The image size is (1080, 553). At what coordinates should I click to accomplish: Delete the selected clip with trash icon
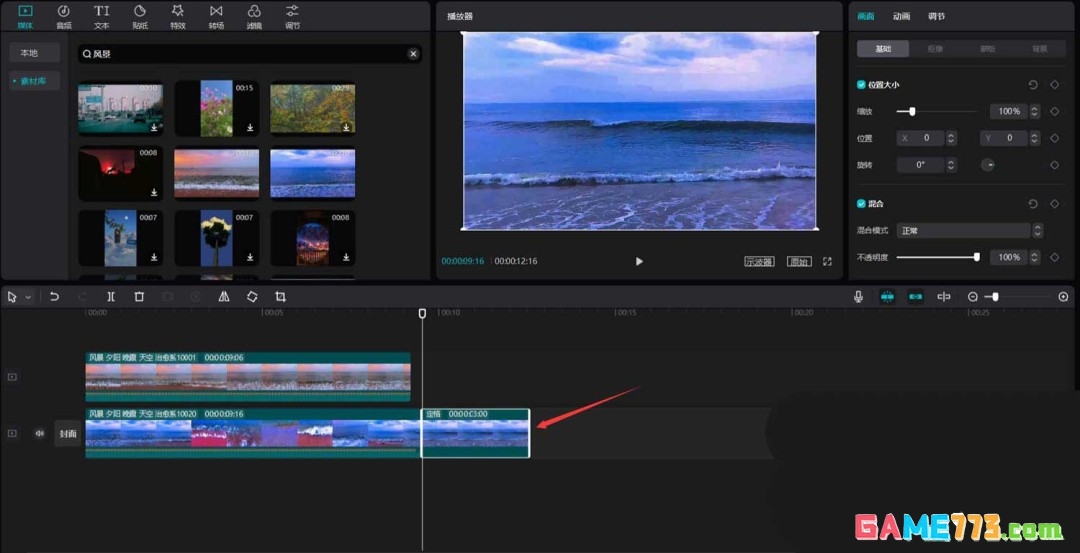tap(139, 297)
